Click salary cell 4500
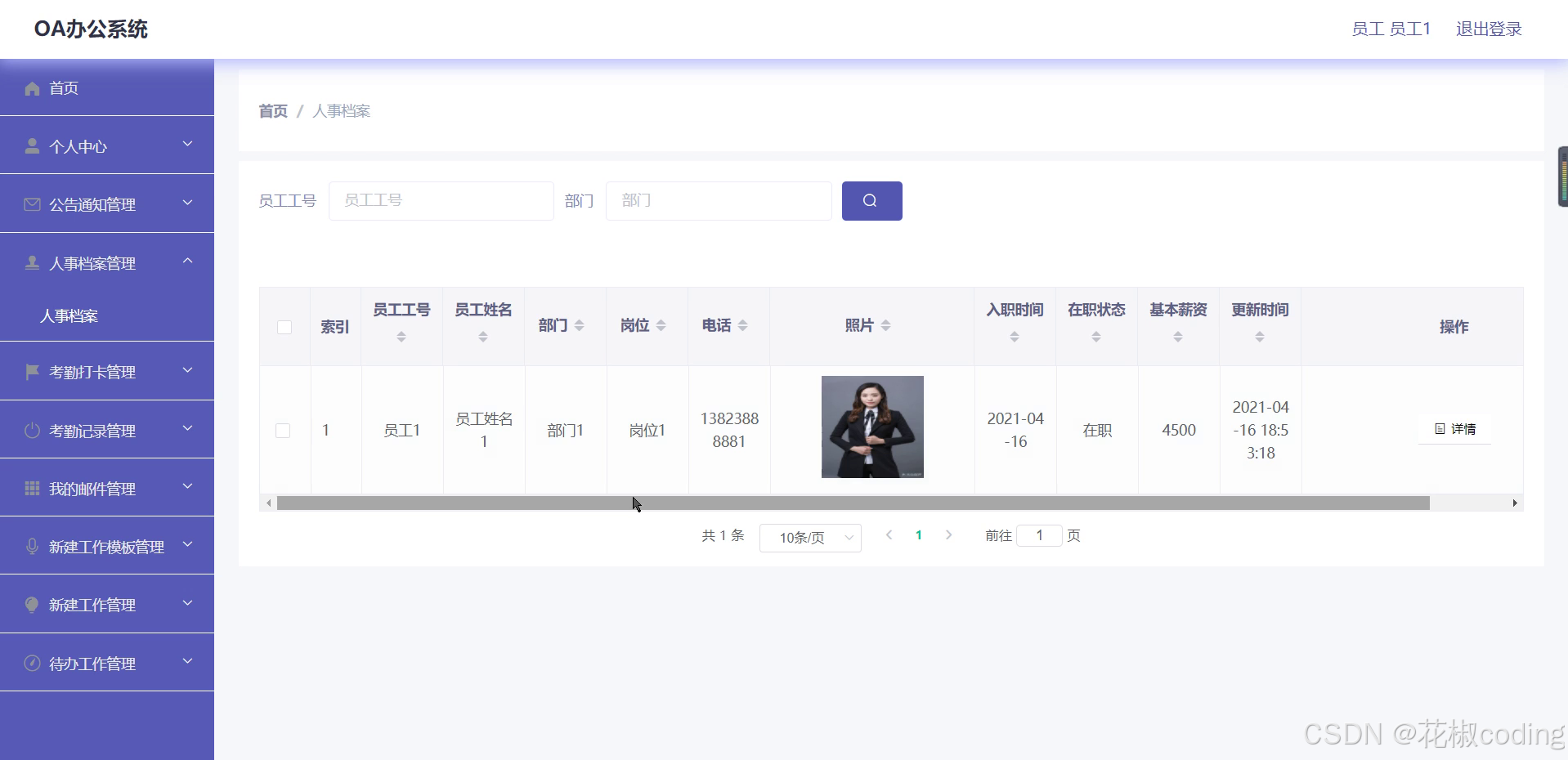 point(1179,430)
